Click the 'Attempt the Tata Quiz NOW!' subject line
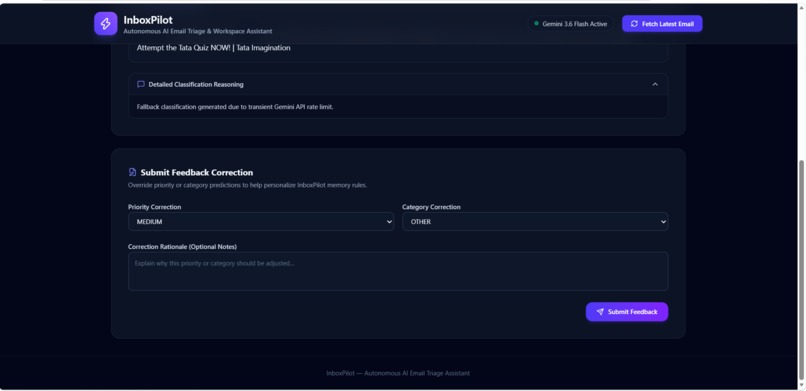 coord(213,48)
